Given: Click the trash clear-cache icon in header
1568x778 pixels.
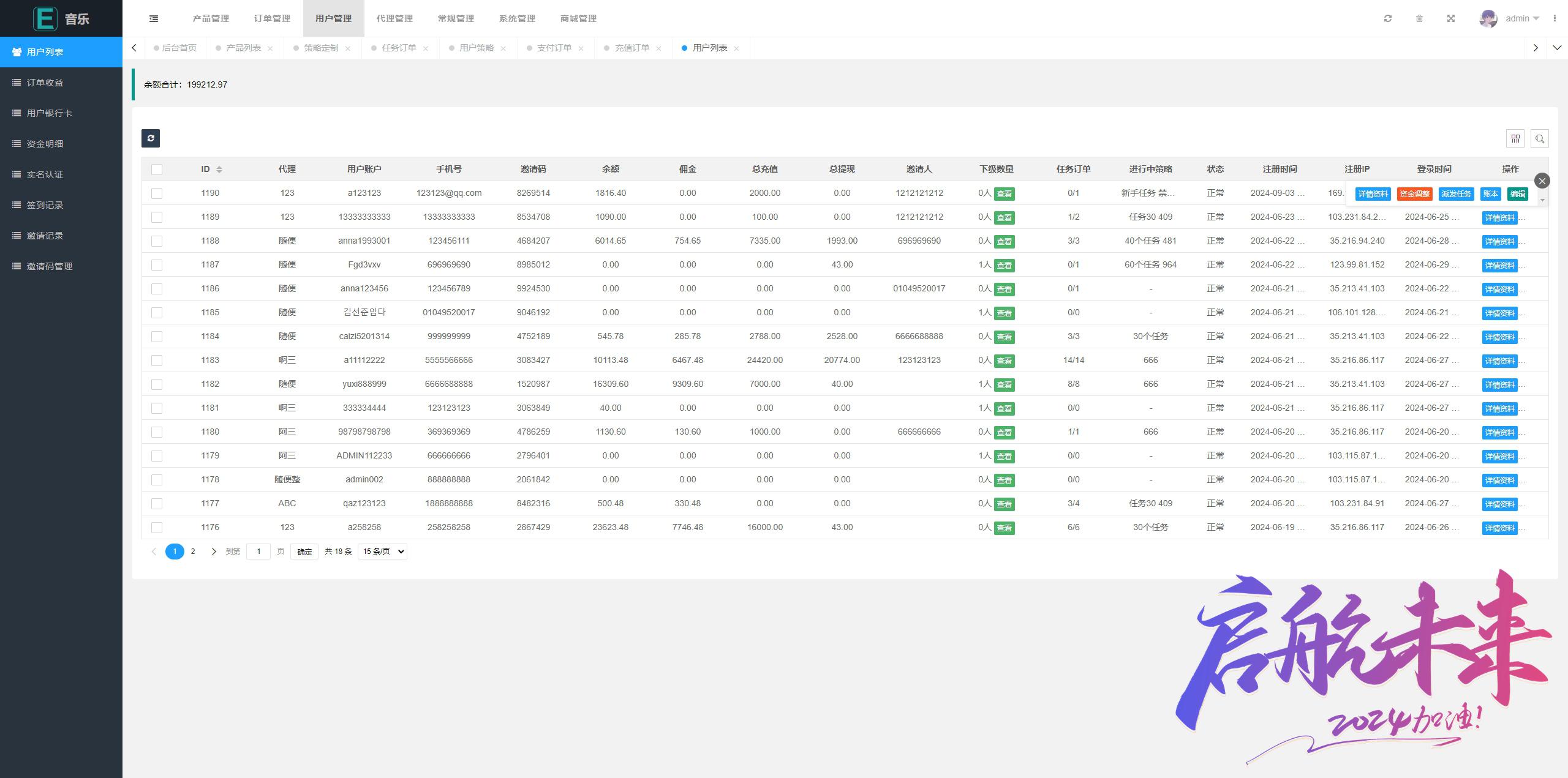Looking at the screenshot, I should coord(1419,18).
